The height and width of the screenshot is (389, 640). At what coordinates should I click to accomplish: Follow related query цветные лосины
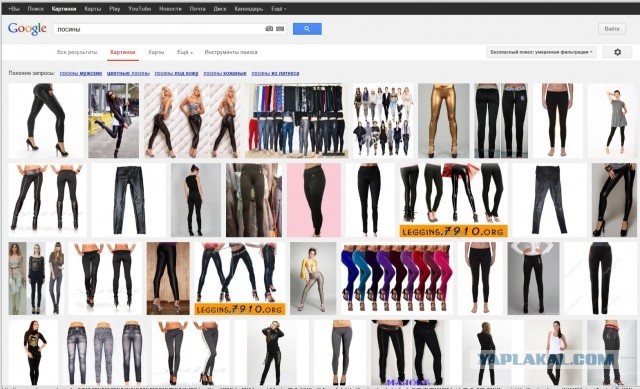coord(128,73)
